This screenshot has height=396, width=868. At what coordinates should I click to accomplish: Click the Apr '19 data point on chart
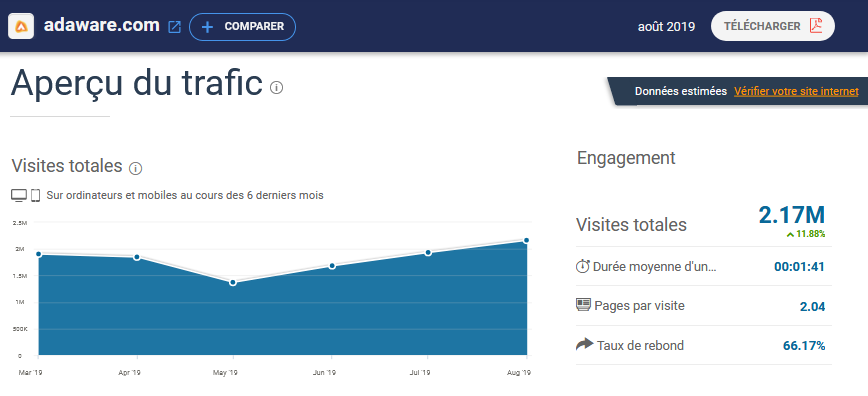(137, 257)
